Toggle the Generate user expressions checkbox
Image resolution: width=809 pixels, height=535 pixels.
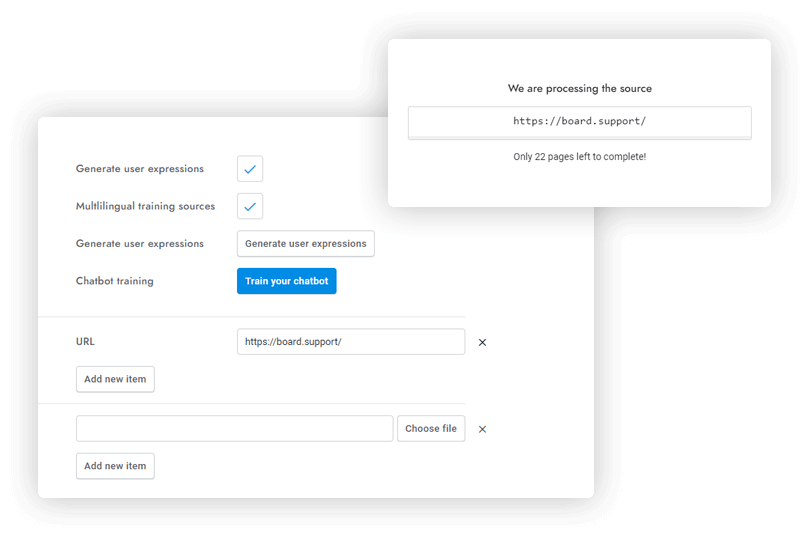[250, 169]
